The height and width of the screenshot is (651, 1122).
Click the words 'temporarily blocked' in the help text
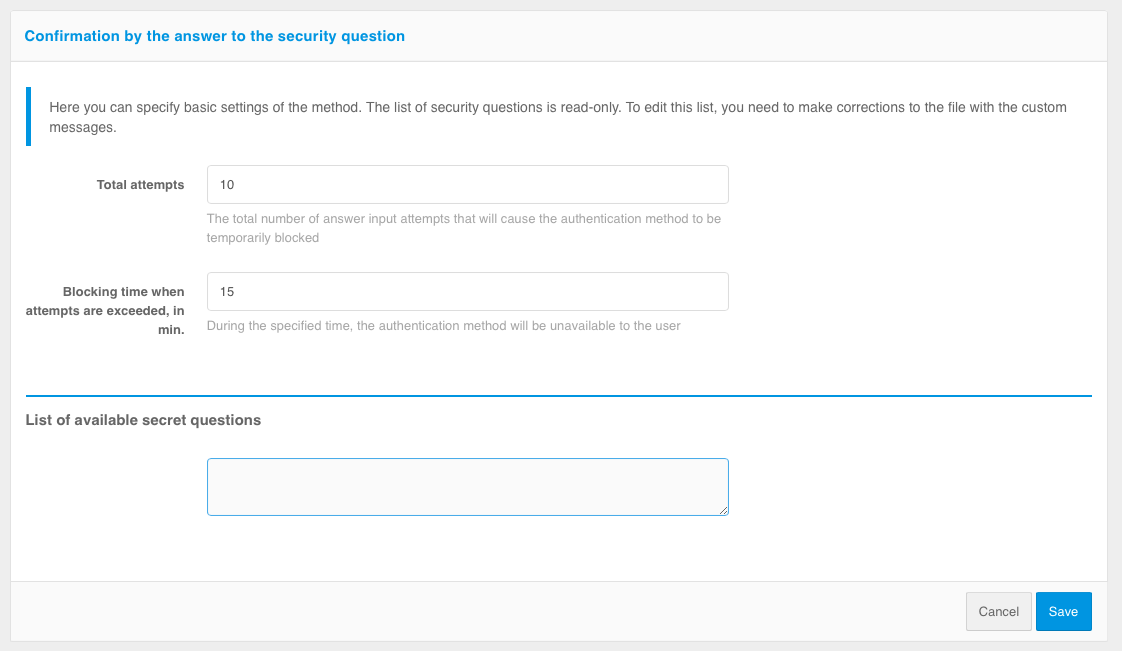click(263, 238)
